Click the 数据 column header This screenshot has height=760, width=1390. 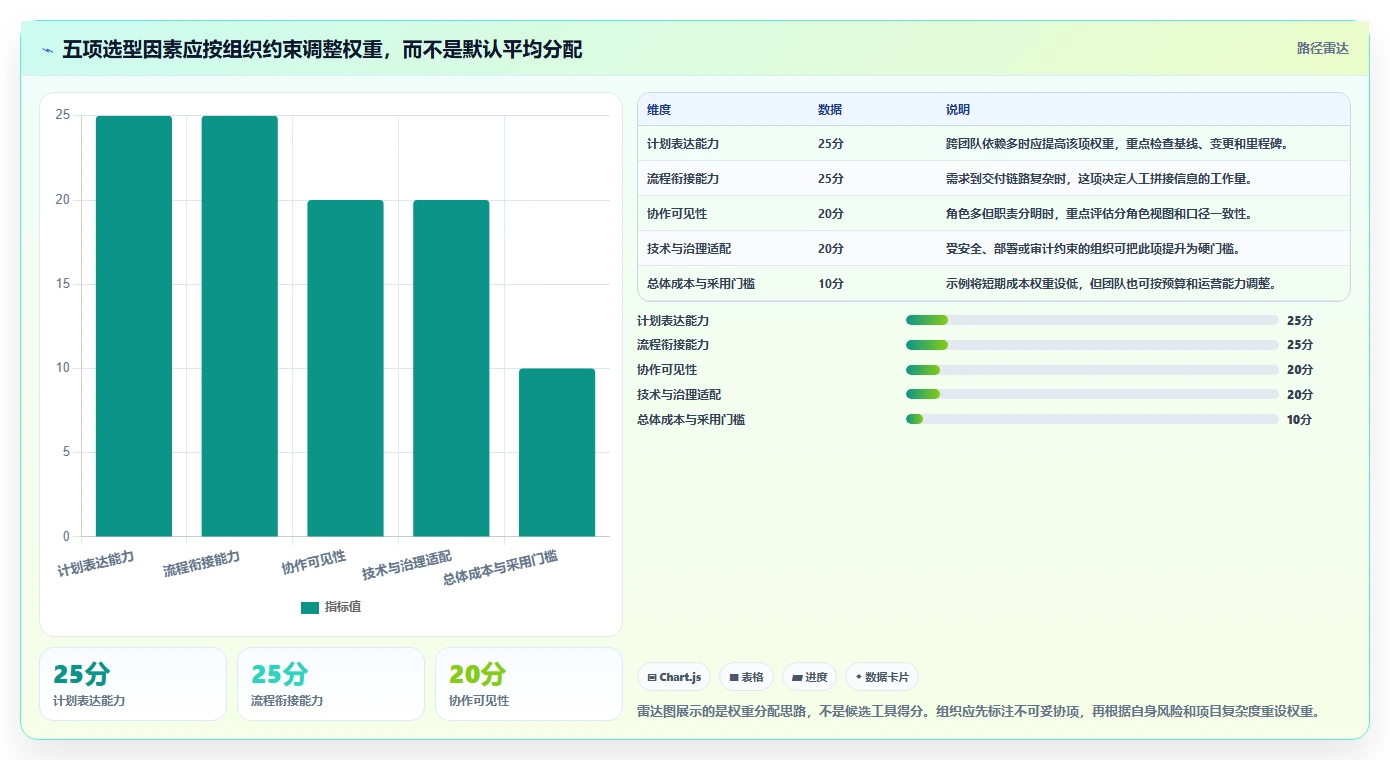click(830, 110)
